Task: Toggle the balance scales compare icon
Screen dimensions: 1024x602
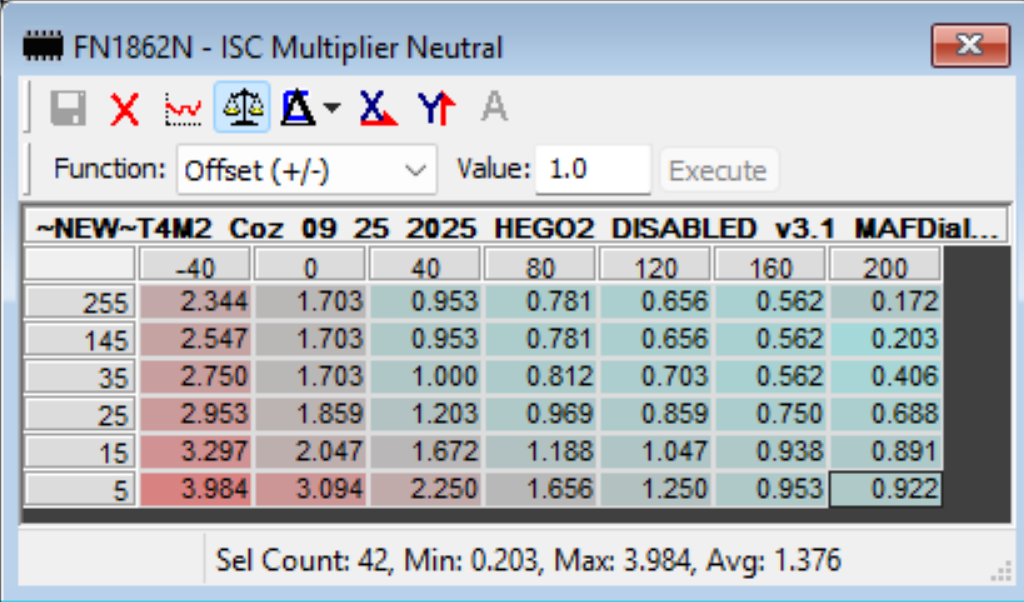Action: [x=241, y=108]
